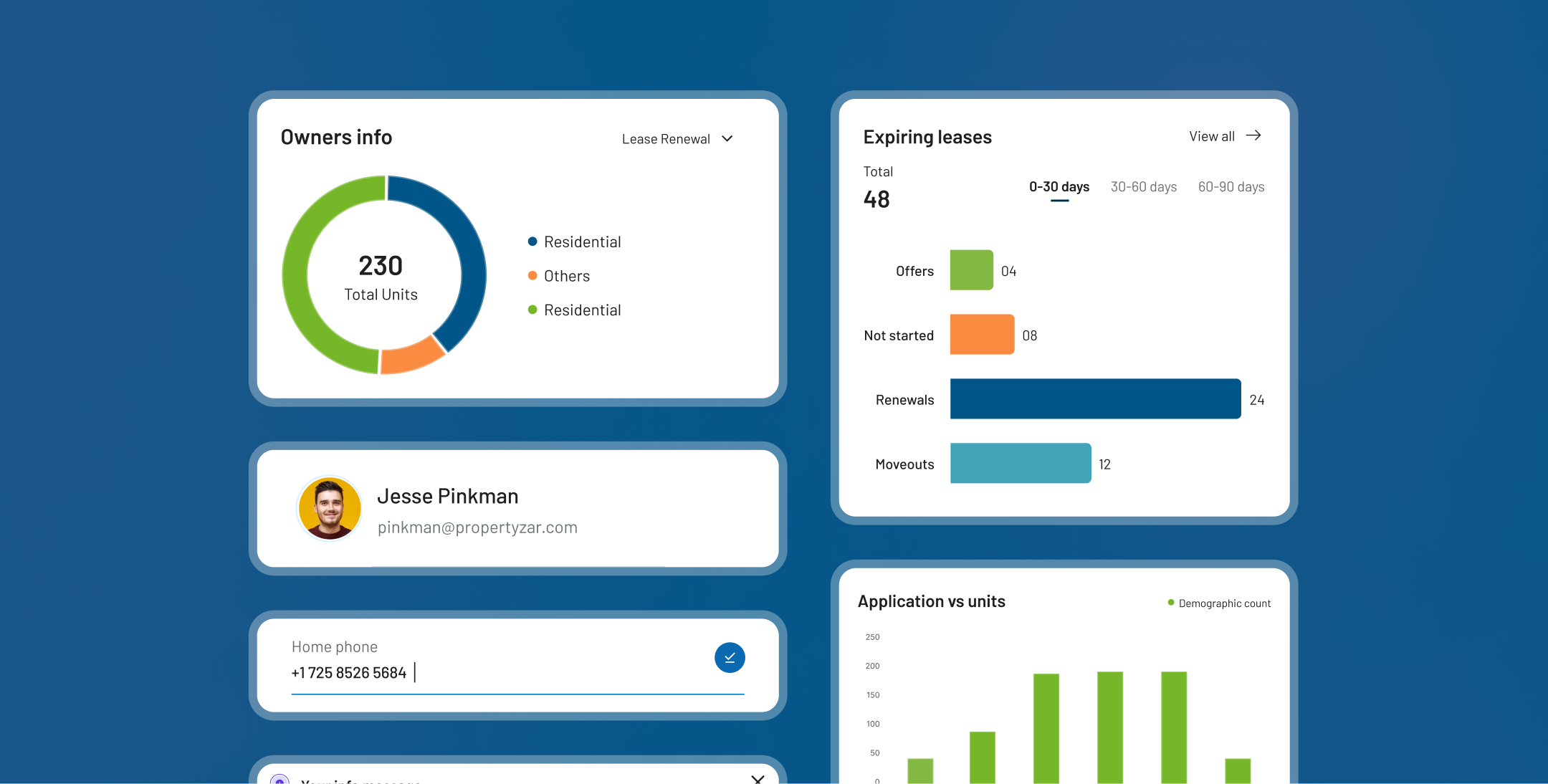Image resolution: width=1548 pixels, height=784 pixels.
Task: Collapse the Owners info selection dropdown
Action: (727, 138)
